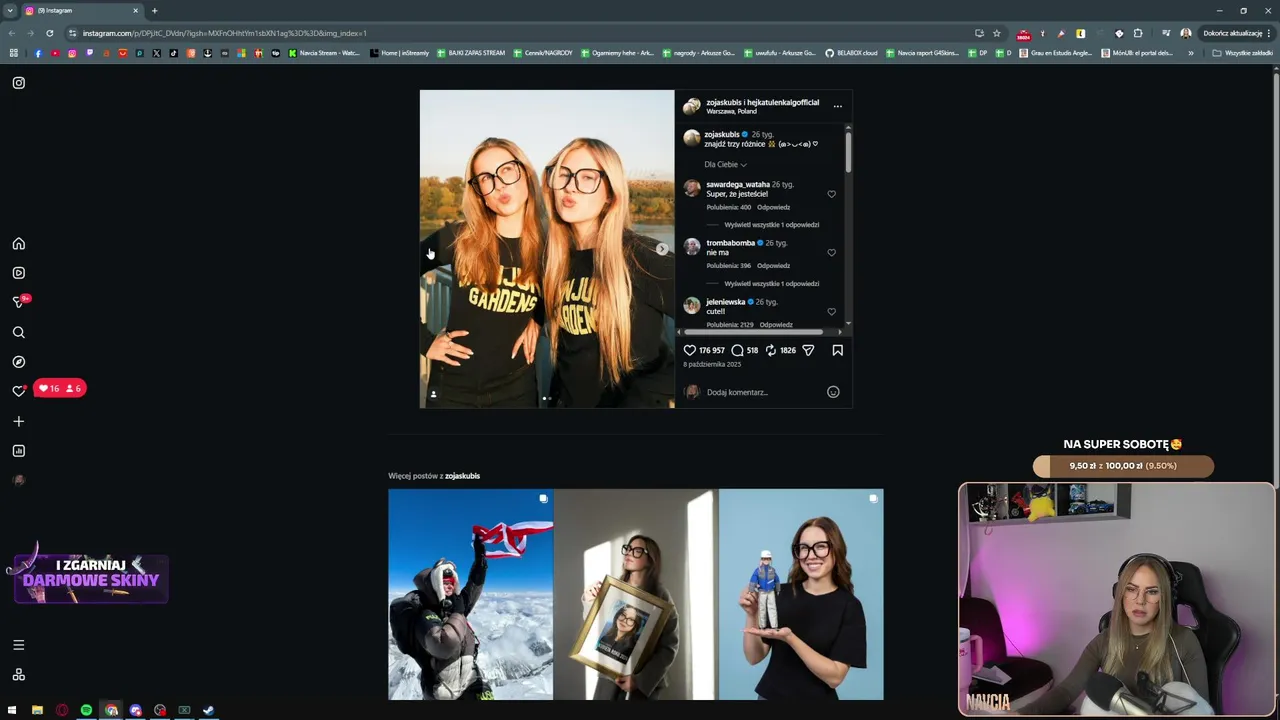Click into the Dodaj komentarz field
The height and width of the screenshot is (720, 1280).
coord(764,392)
